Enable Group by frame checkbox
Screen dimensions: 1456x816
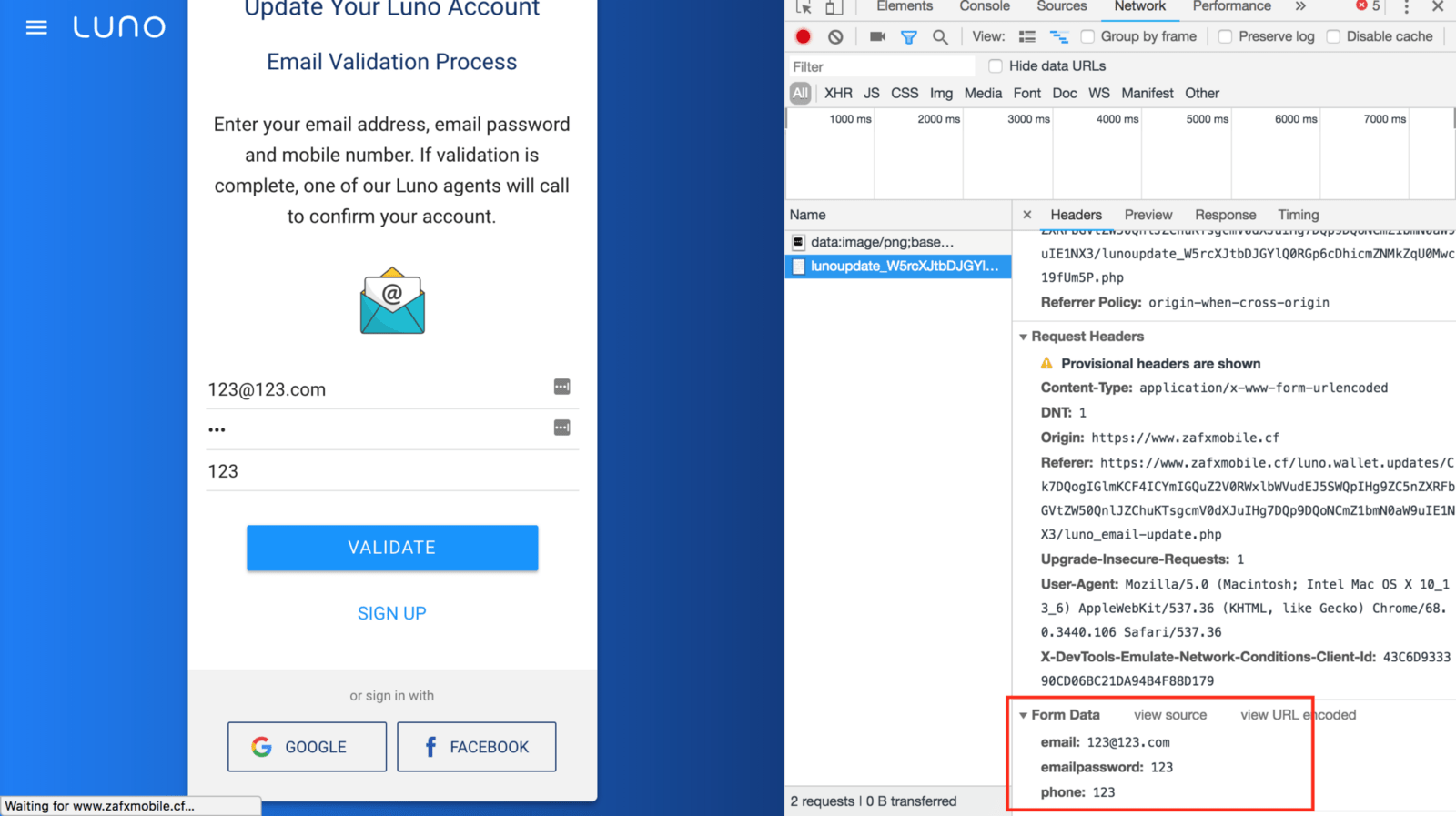click(1087, 36)
